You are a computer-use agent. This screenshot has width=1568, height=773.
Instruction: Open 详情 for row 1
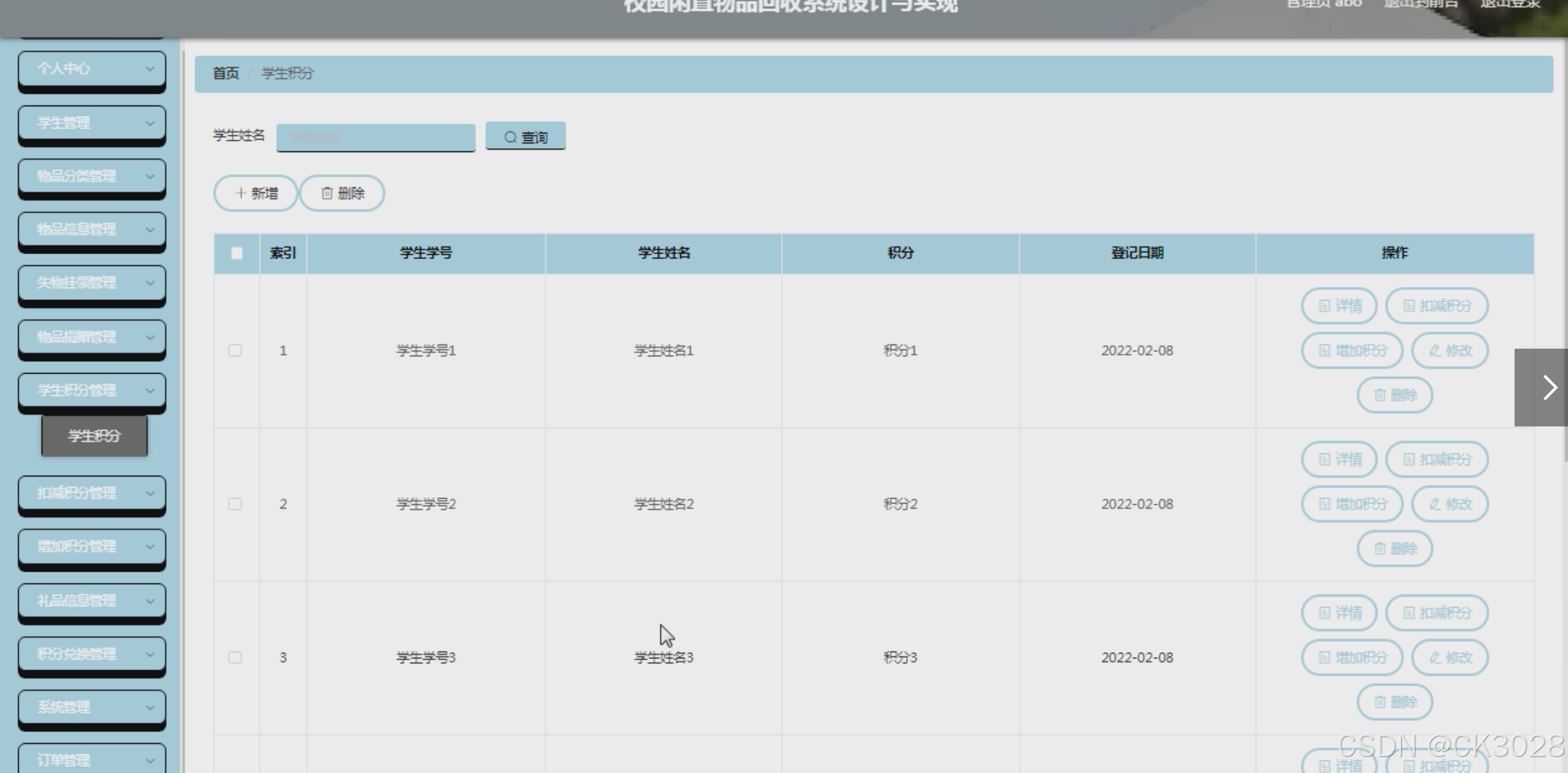tap(1339, 306)
